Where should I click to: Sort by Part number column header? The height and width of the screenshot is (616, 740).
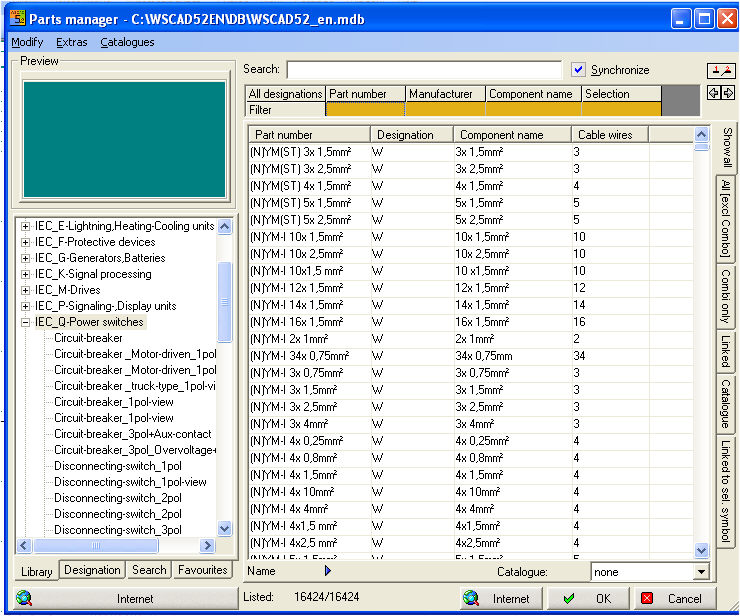[309, 135]
